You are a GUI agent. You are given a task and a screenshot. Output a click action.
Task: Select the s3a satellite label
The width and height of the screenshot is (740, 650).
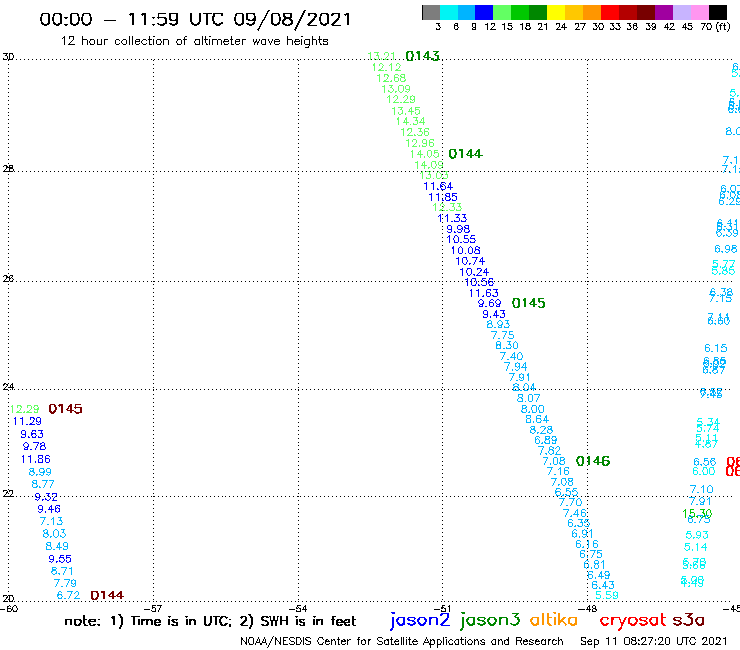click(688, 620)
